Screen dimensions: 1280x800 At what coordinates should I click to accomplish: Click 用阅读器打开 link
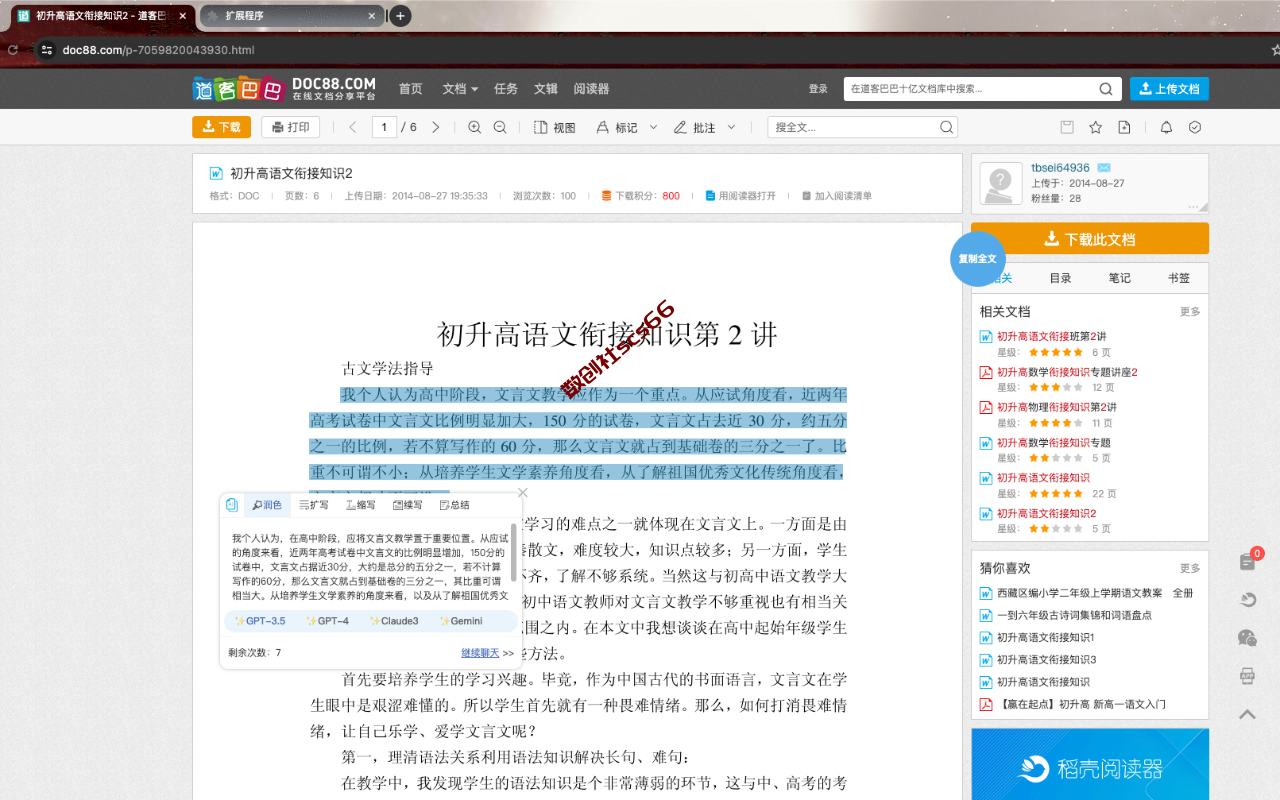(740, 196)
